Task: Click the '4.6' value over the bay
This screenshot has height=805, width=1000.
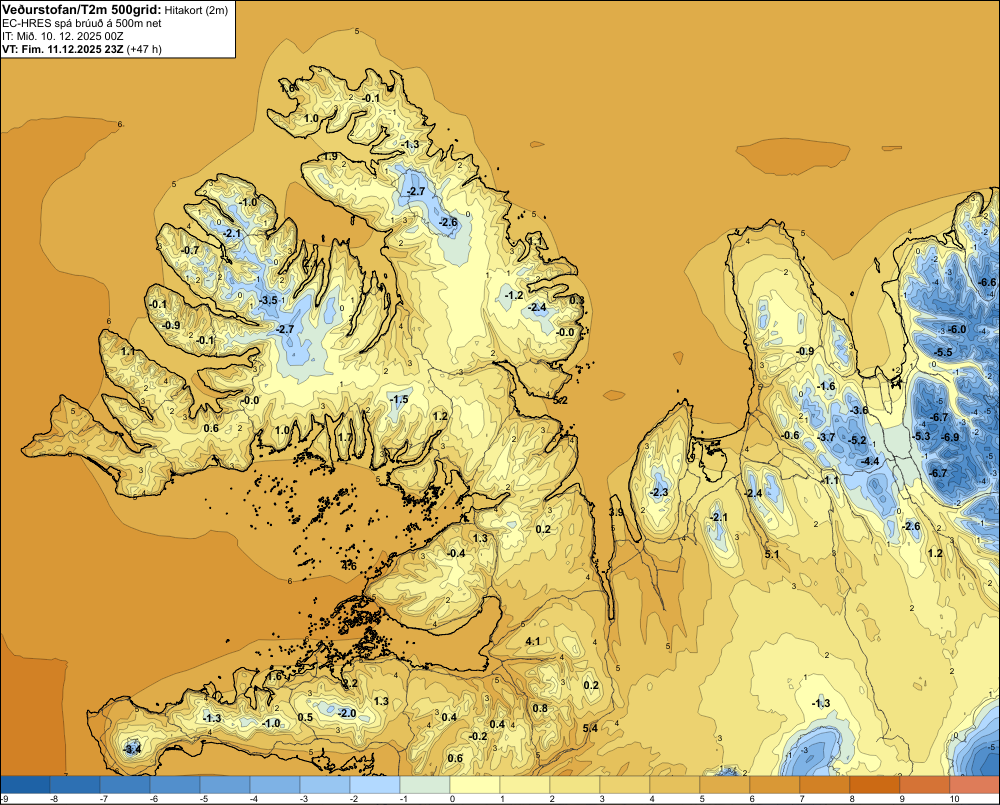Action: tap(349, 566)
